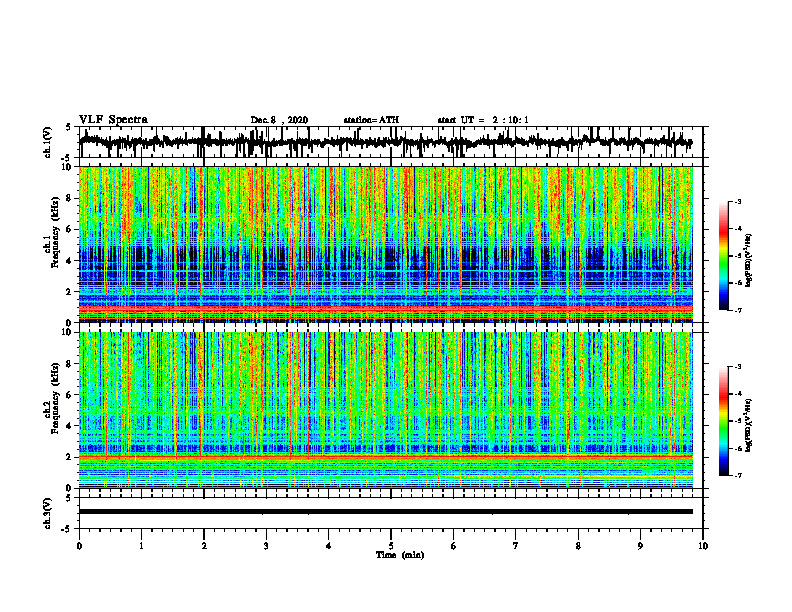Click time axis tick label '6'
Screen dimensions: 792x612
454,546
